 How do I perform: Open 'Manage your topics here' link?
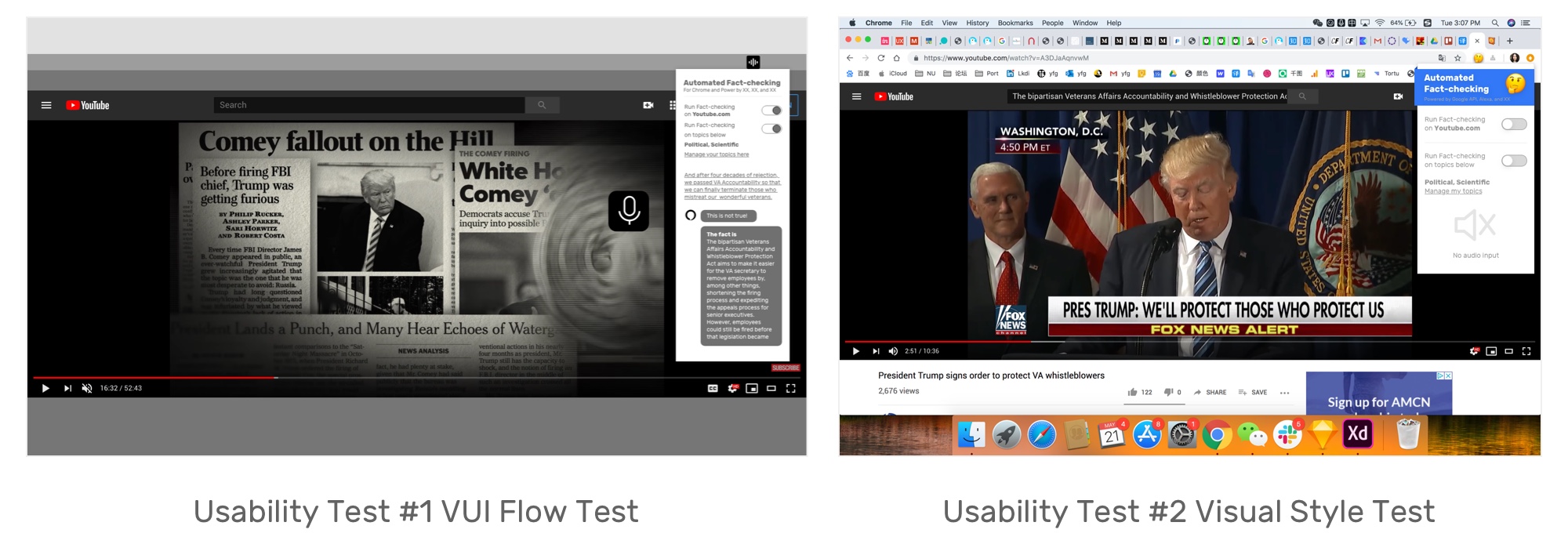[717, 154]
